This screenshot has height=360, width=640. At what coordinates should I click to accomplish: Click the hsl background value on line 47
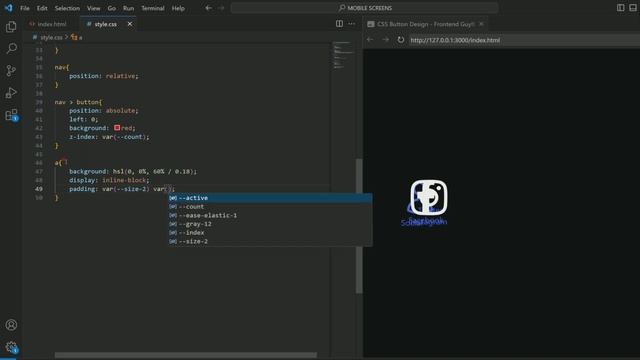pos(155,171)
